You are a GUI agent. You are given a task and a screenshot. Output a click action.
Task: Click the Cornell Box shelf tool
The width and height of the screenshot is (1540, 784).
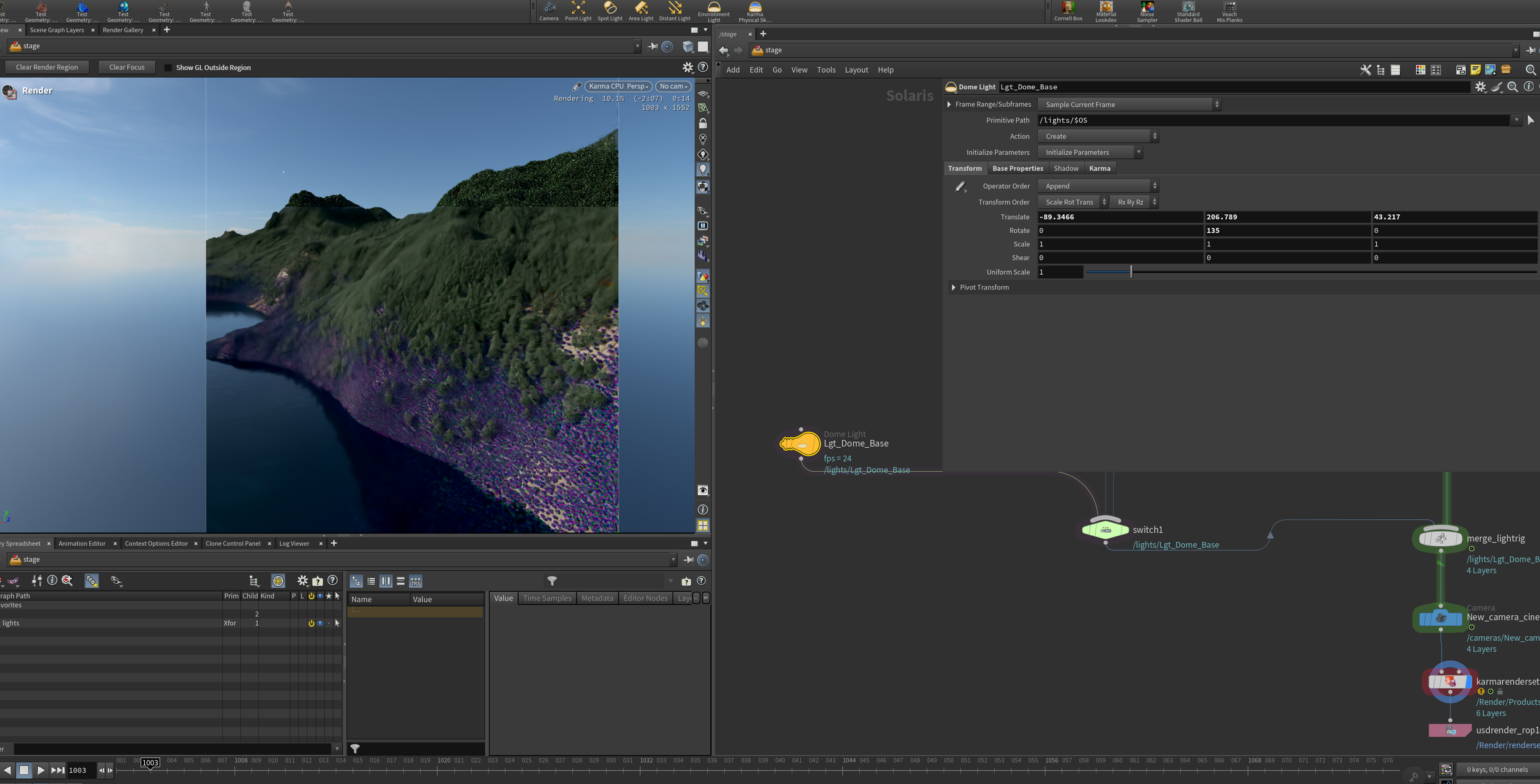[1068, 11]
